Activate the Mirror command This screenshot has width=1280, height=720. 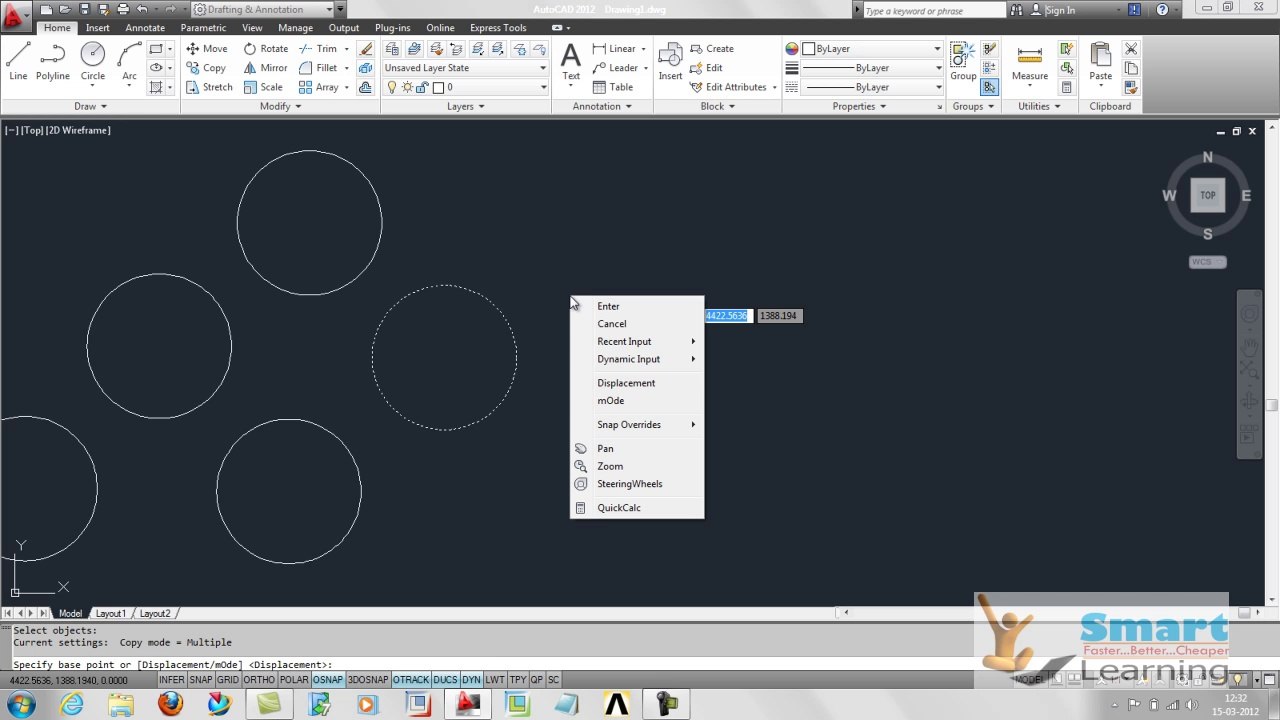coord(265,68)
